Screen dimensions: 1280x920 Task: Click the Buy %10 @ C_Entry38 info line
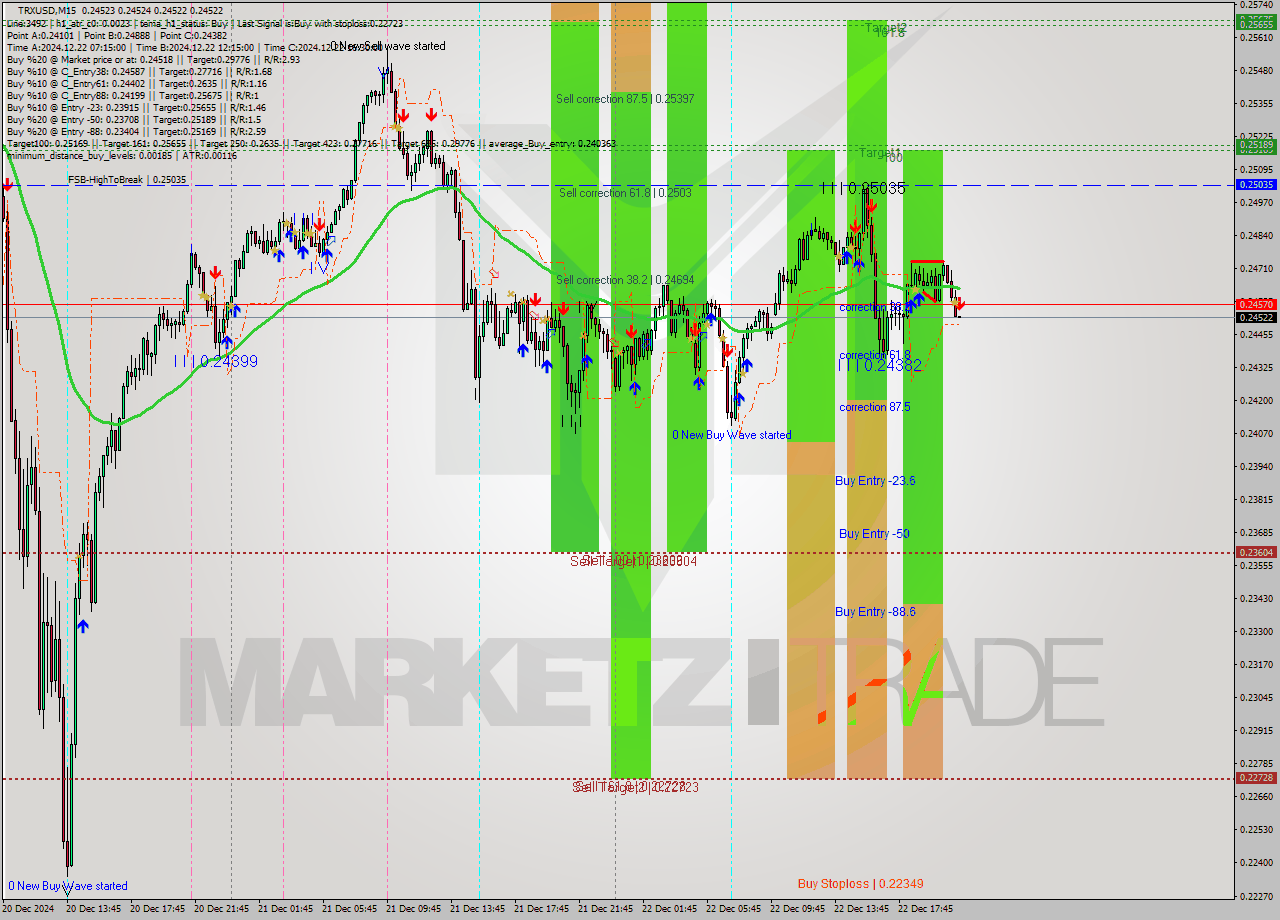click(139, 71)
